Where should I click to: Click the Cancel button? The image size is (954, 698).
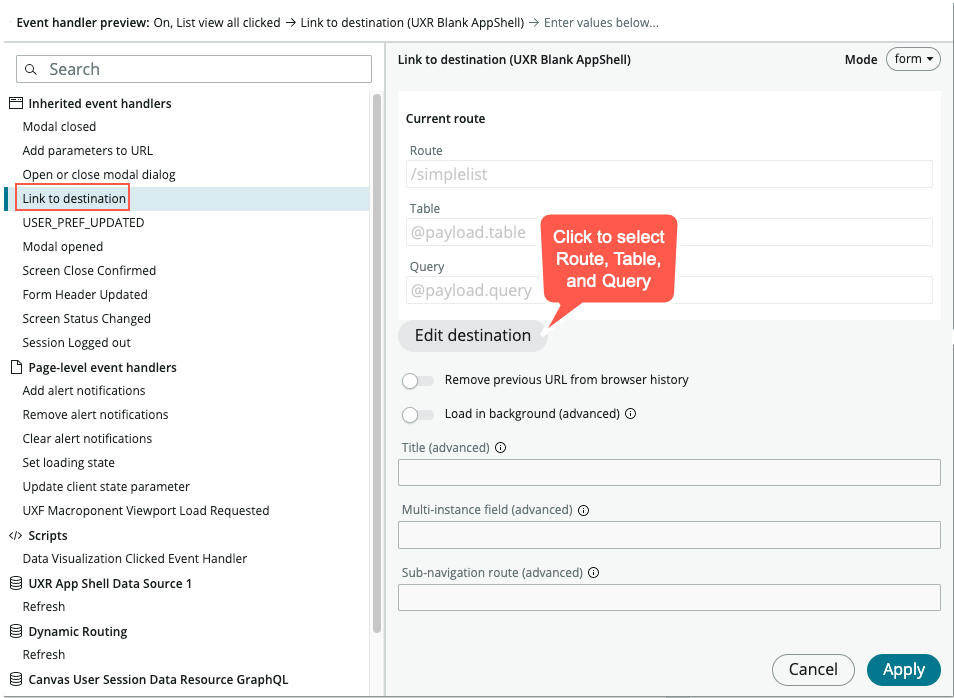(813, 669)
